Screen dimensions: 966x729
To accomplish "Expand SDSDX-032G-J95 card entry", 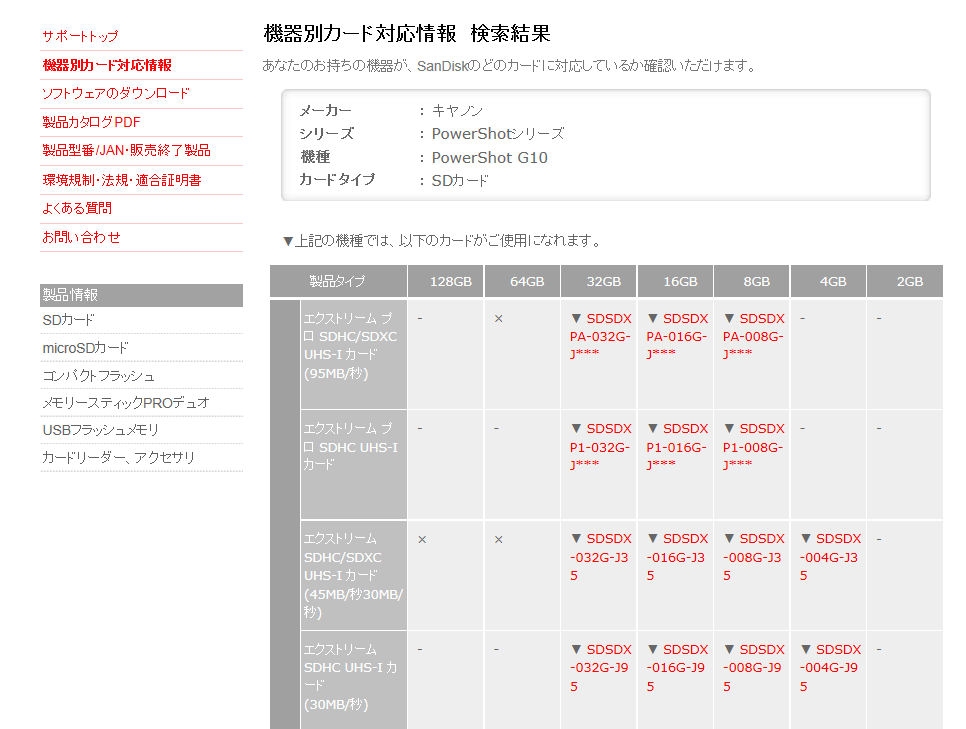I will tap(601, 668).
